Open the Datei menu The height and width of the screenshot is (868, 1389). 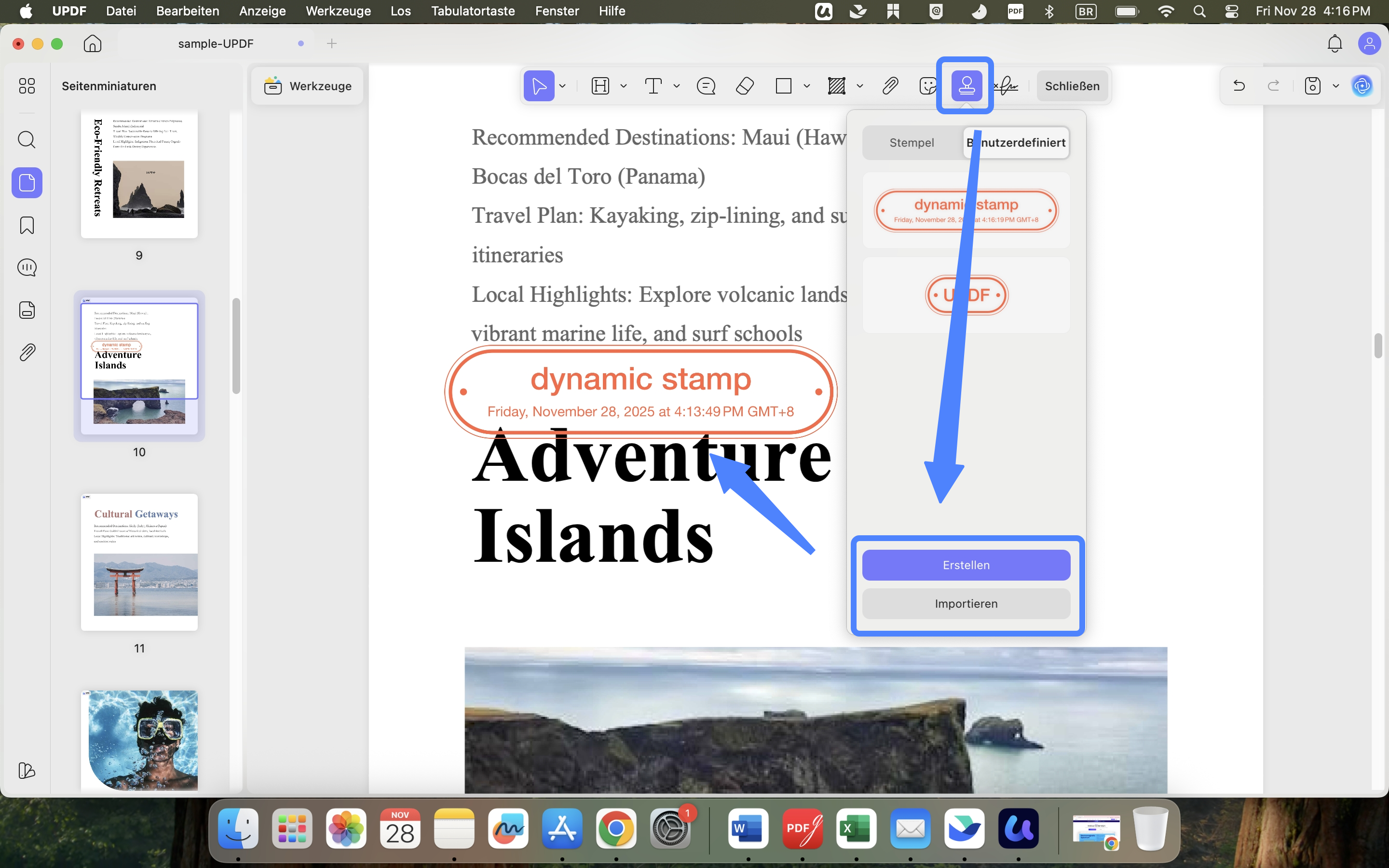[x=121, y=11]
